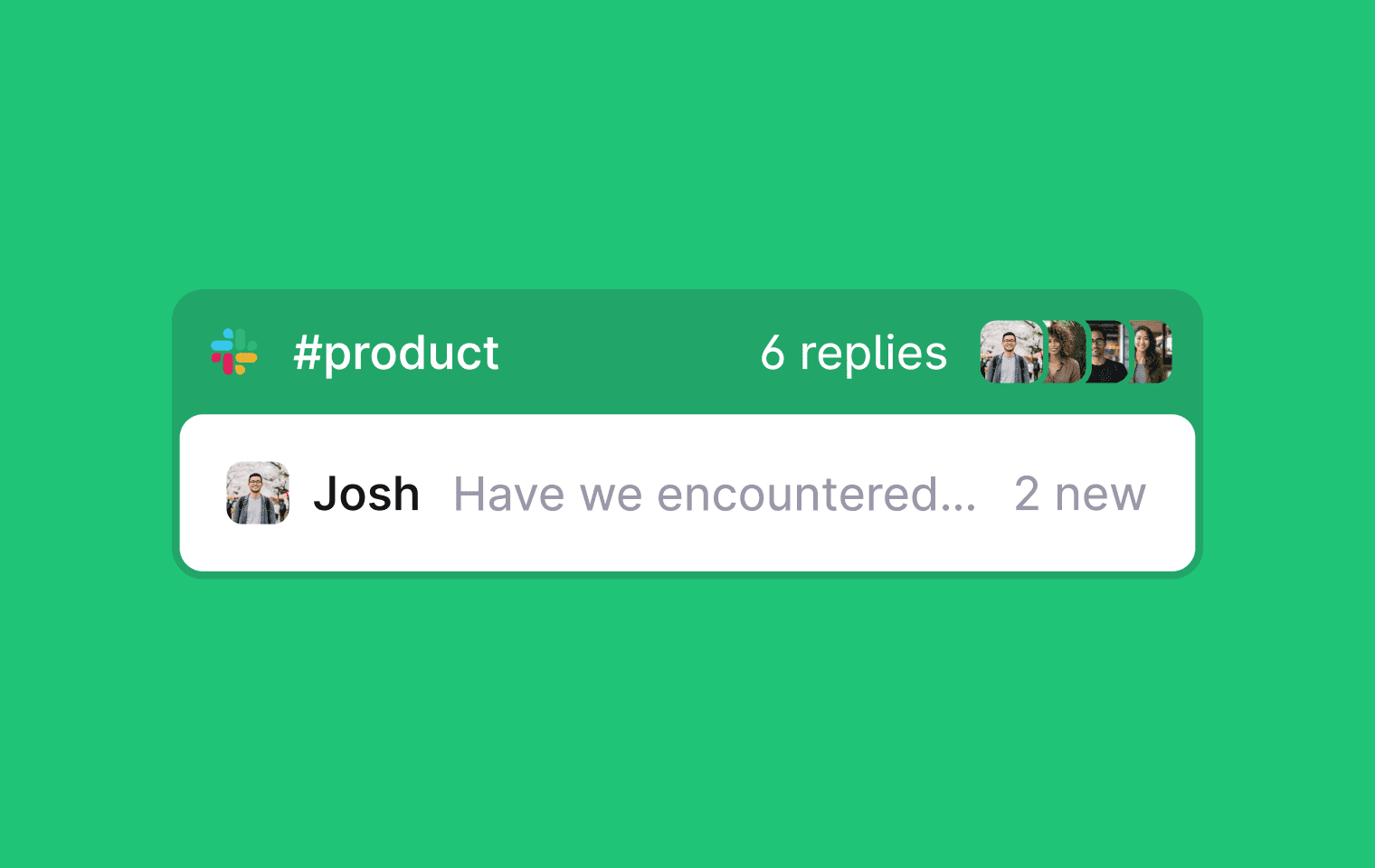Viewport: 1375px width, 868px height.
Task: Open the sender name Josh
Action: point(366,494)
